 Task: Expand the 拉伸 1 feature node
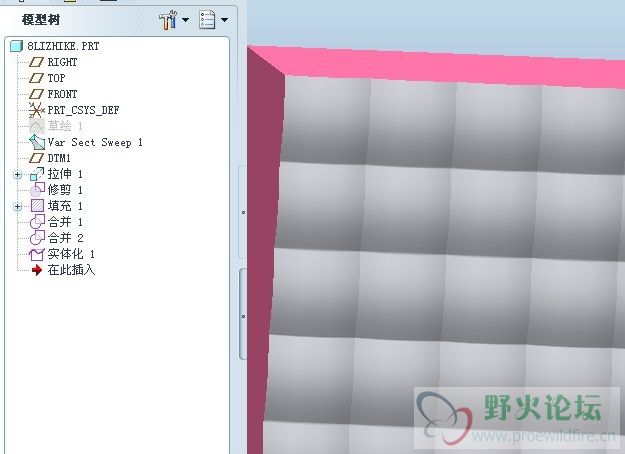(x=17, y=175)
